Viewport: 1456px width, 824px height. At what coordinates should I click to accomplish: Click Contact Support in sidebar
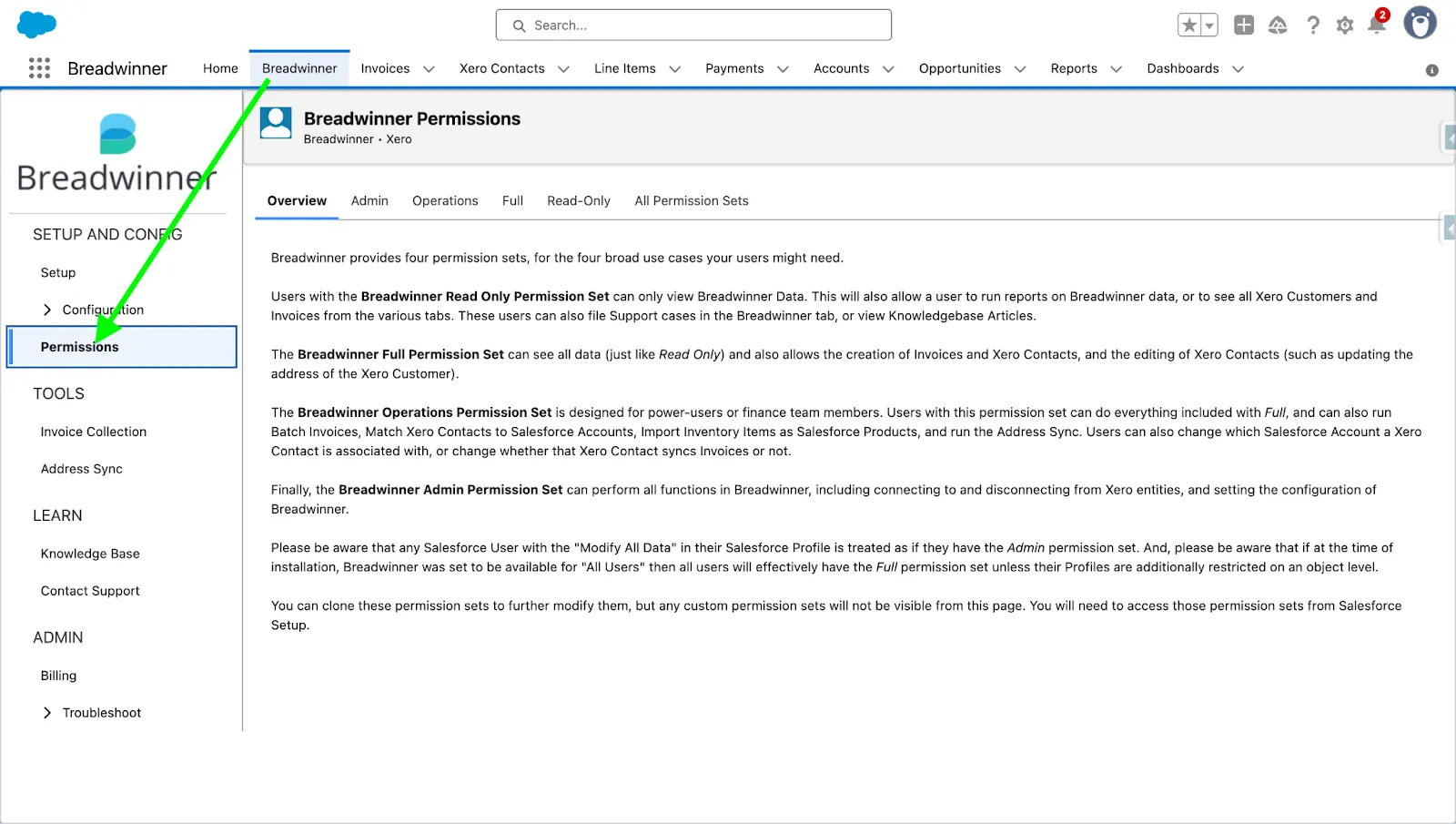tap(90, 591)
